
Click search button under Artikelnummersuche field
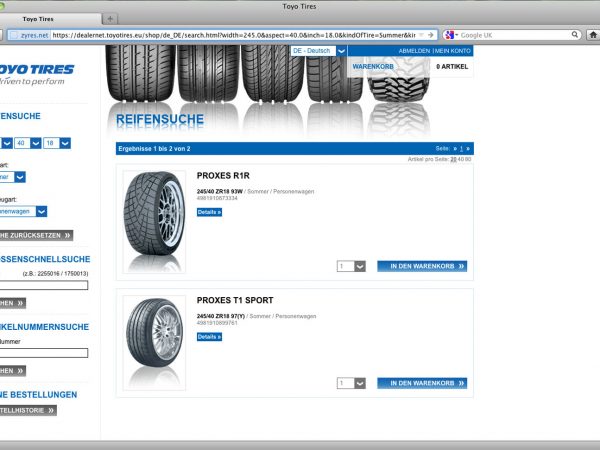13,371
